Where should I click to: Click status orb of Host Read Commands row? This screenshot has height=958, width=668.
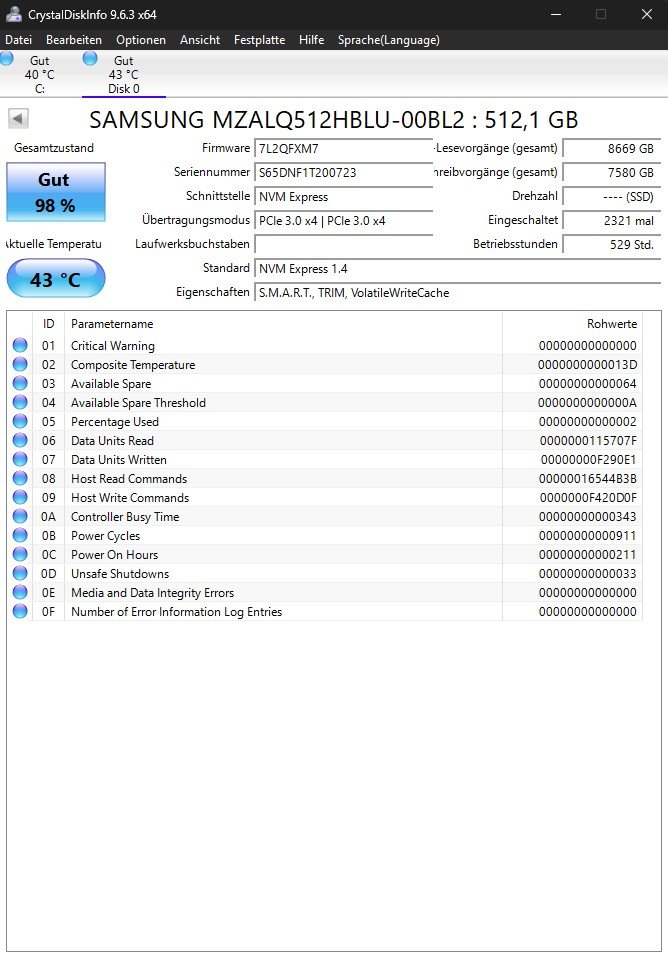click(x=20, y=478)
